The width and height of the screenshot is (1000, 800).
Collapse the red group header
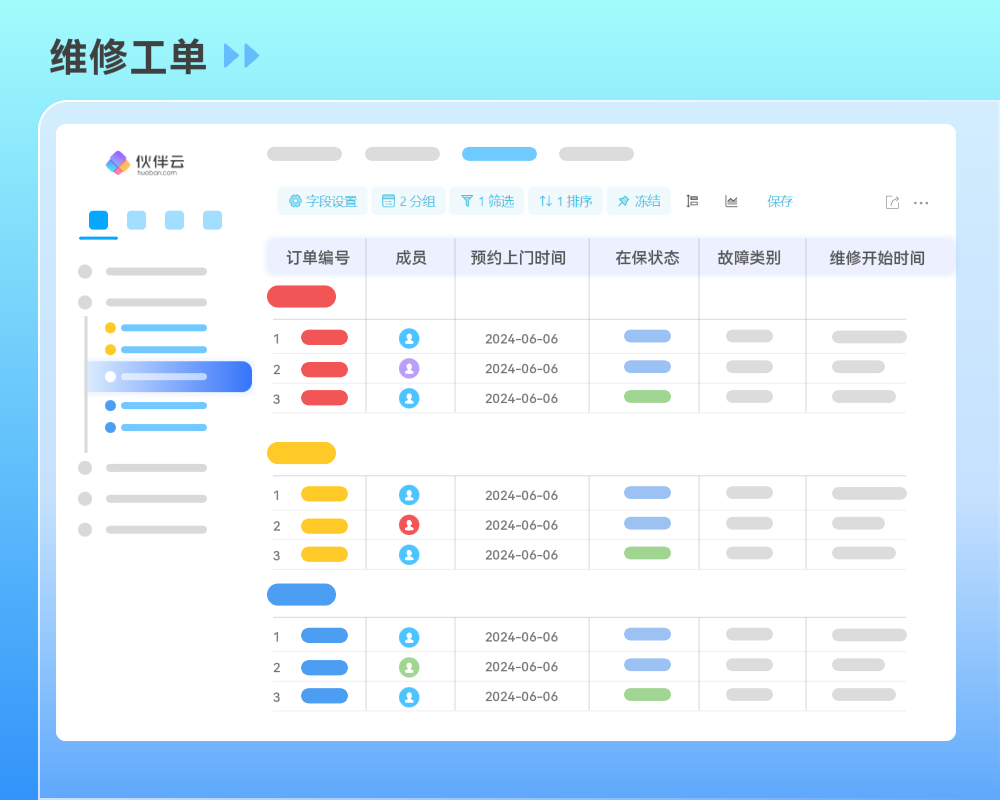coord(301,296)
